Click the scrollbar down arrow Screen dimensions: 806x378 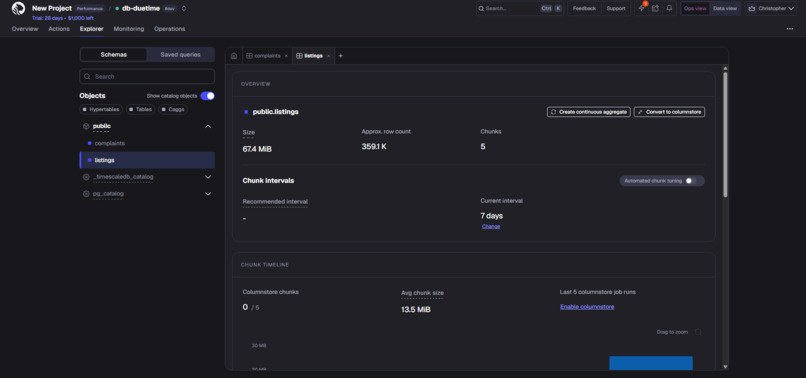[x=725, y=367]
